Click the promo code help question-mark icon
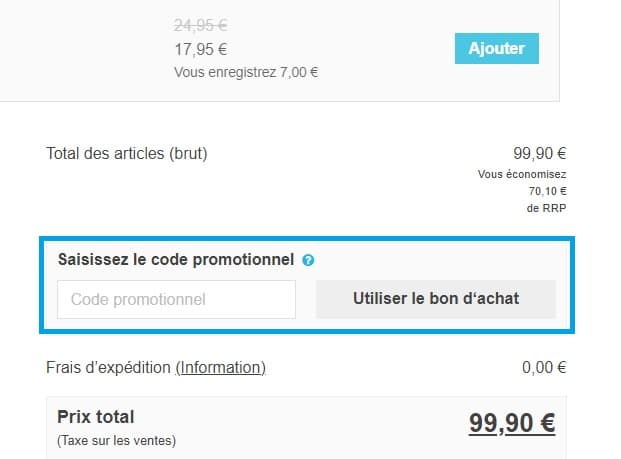The image size is (621, 459). [x=308, y=260]
